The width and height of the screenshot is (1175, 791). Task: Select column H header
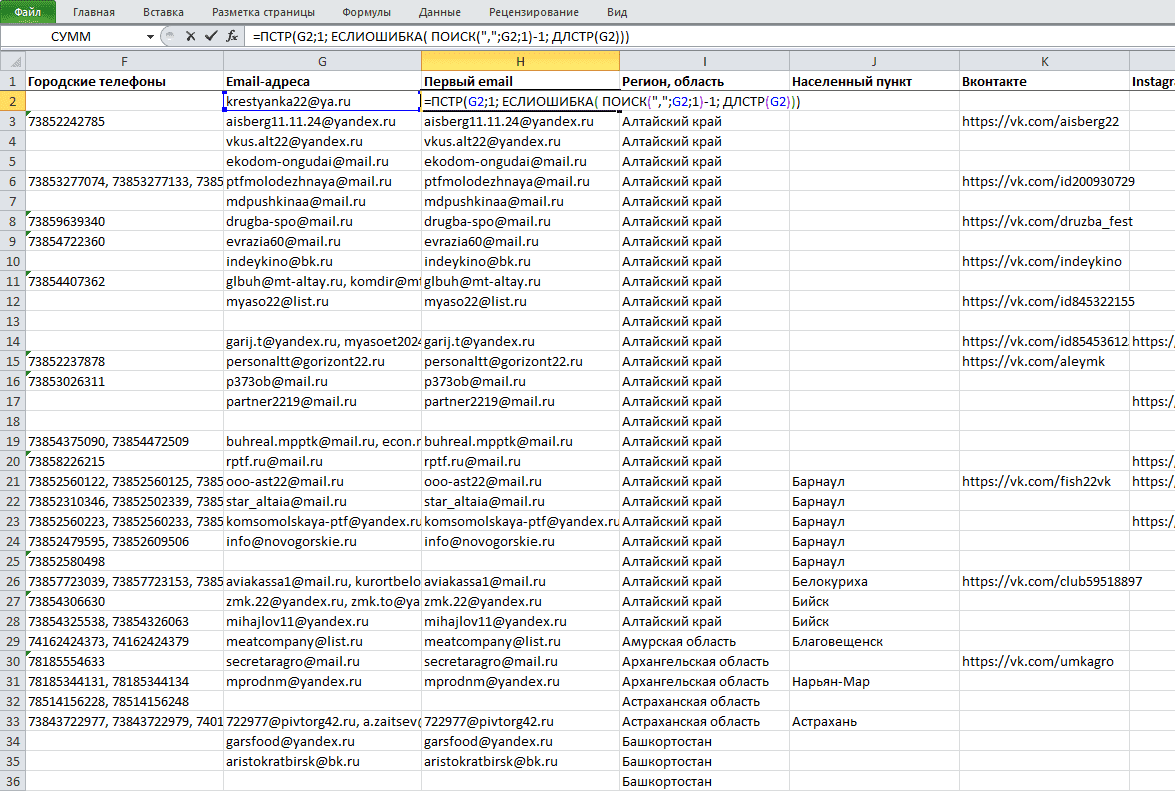[x=520, y=61]
